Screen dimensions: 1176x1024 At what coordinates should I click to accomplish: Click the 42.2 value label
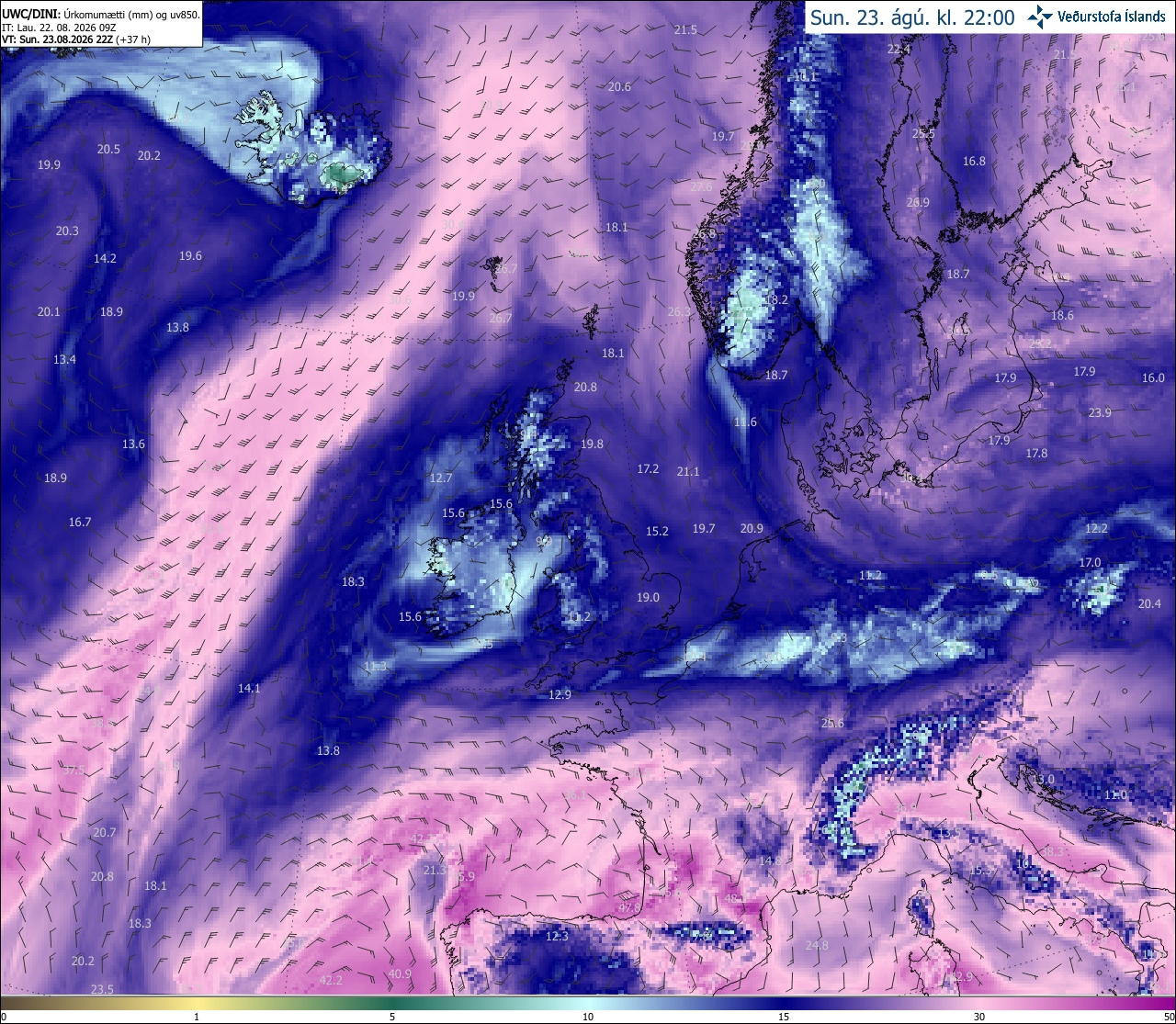coord(331,980)
